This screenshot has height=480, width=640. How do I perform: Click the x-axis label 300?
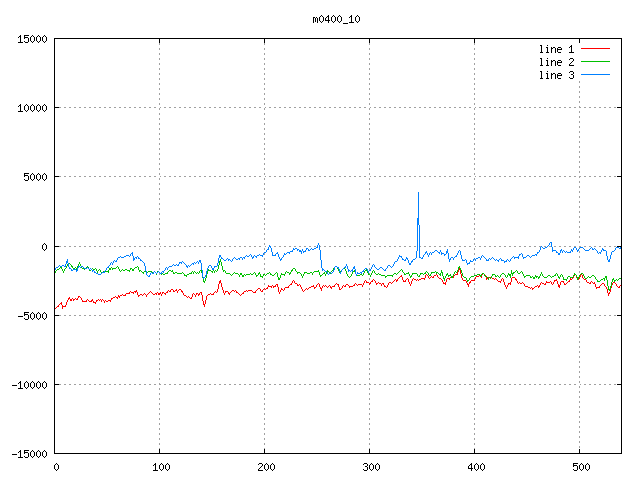371,467
